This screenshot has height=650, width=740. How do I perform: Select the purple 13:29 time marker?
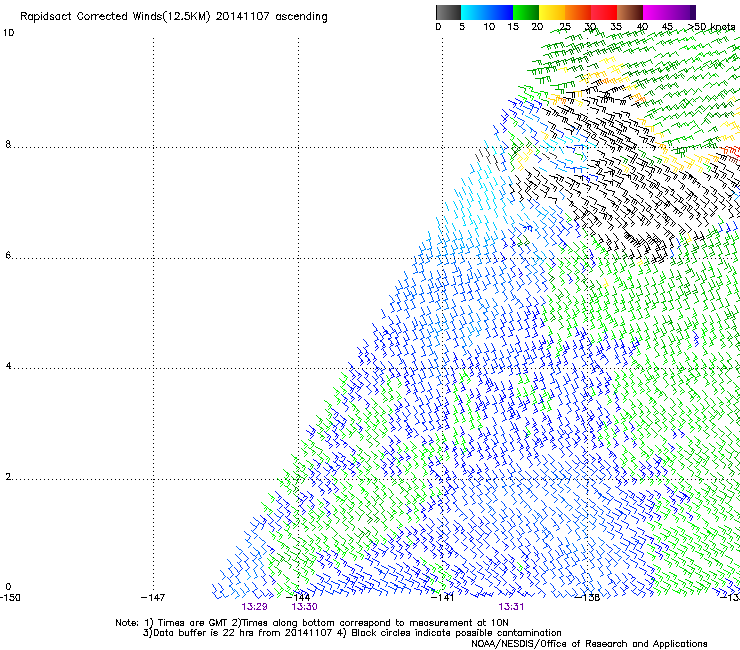pyautogui.click(x=254, y=607)
